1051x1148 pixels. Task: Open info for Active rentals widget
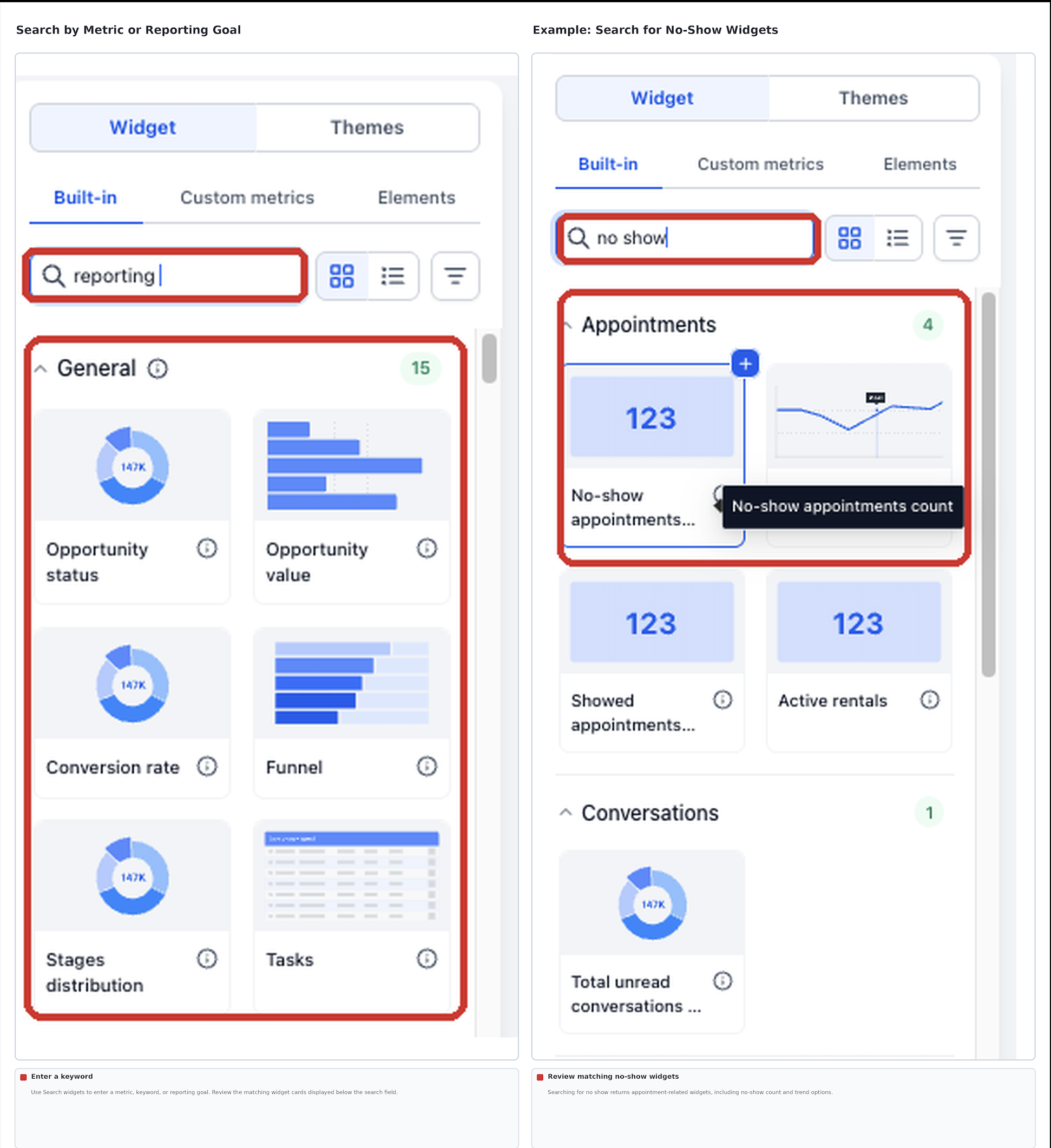[x=930, y=700]
